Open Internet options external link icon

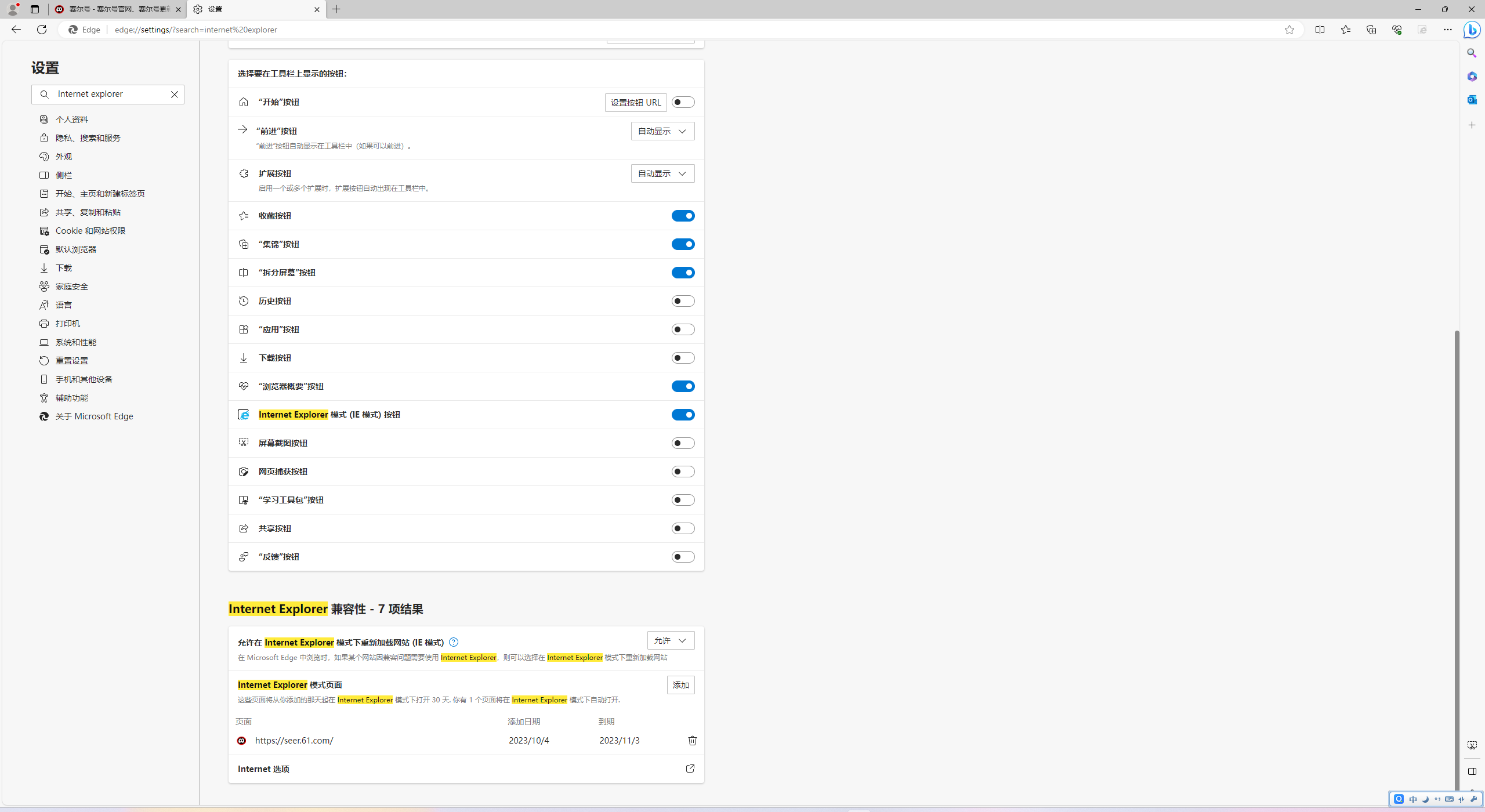tap(690, 768)
